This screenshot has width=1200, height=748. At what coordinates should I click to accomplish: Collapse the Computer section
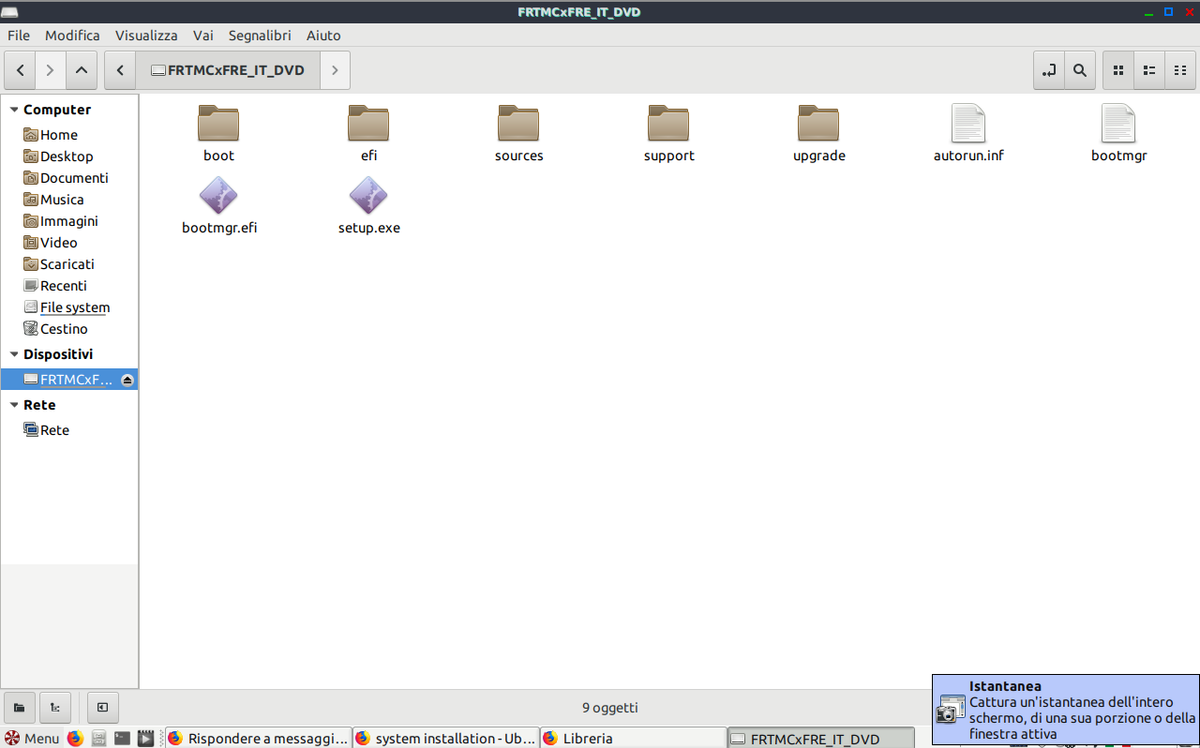pos(14,110)
